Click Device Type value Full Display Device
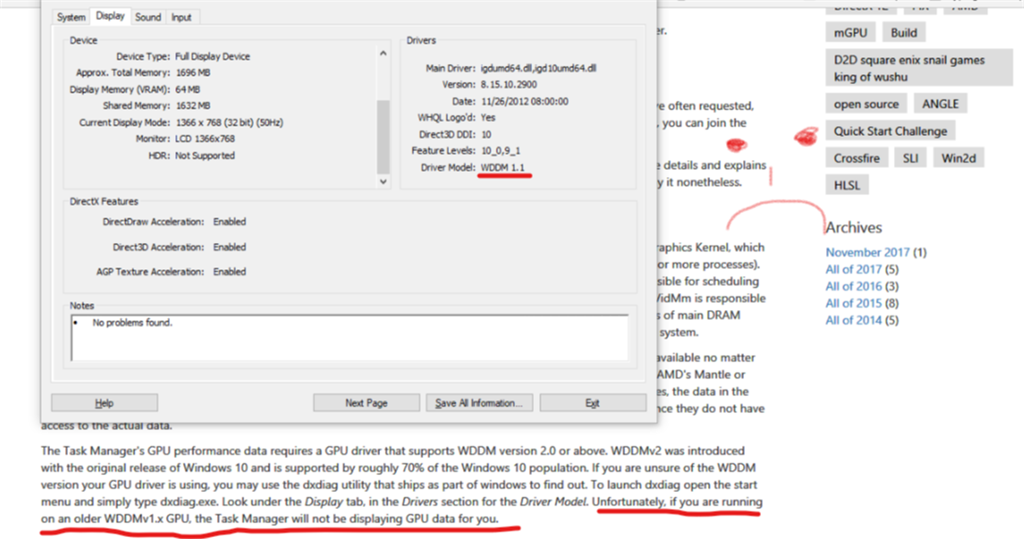This screenshot has width=1024, height=539. click(x=212, y=56)
